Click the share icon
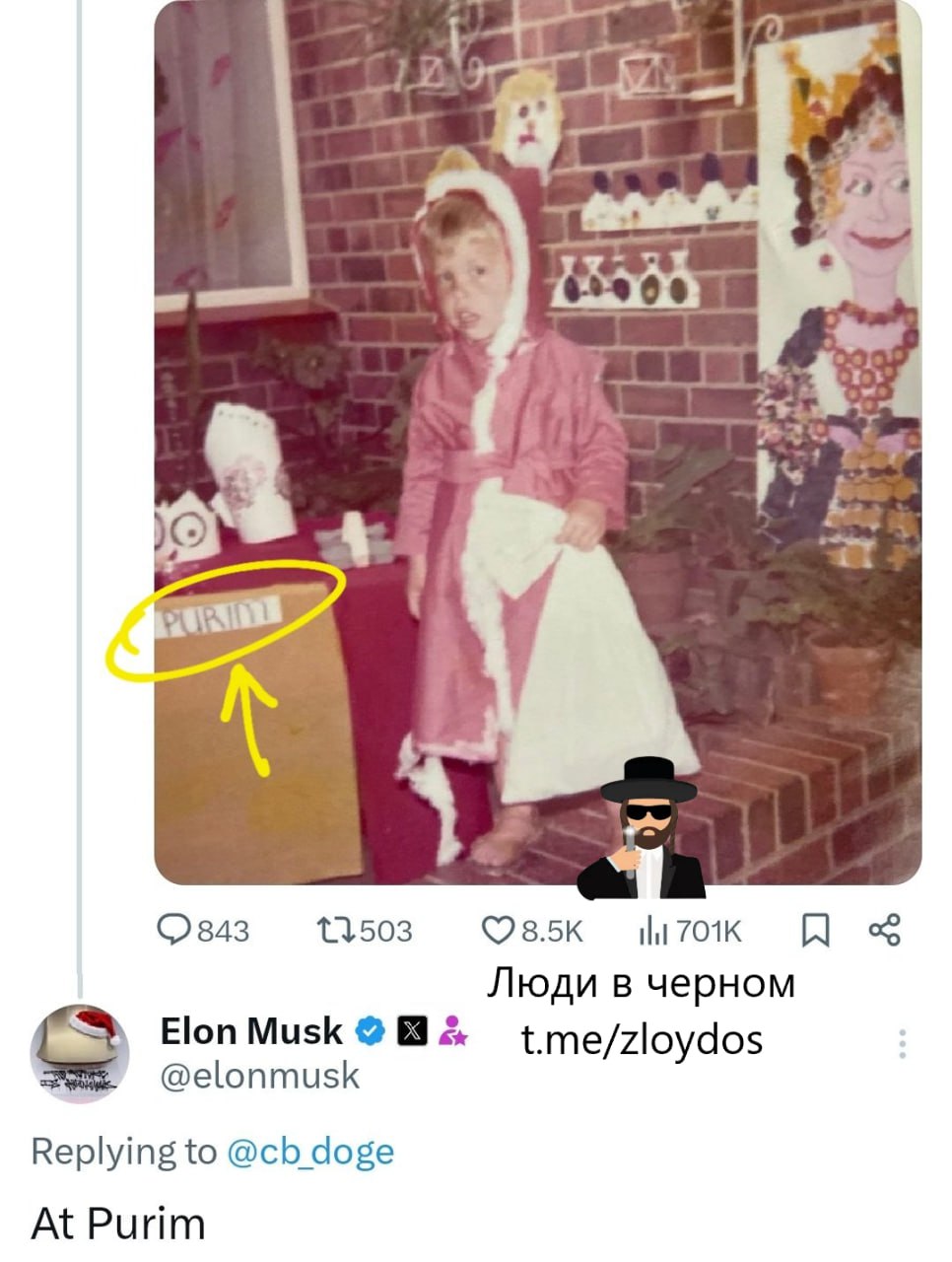Screen dimensions: 952x1262 coord(884,931)
